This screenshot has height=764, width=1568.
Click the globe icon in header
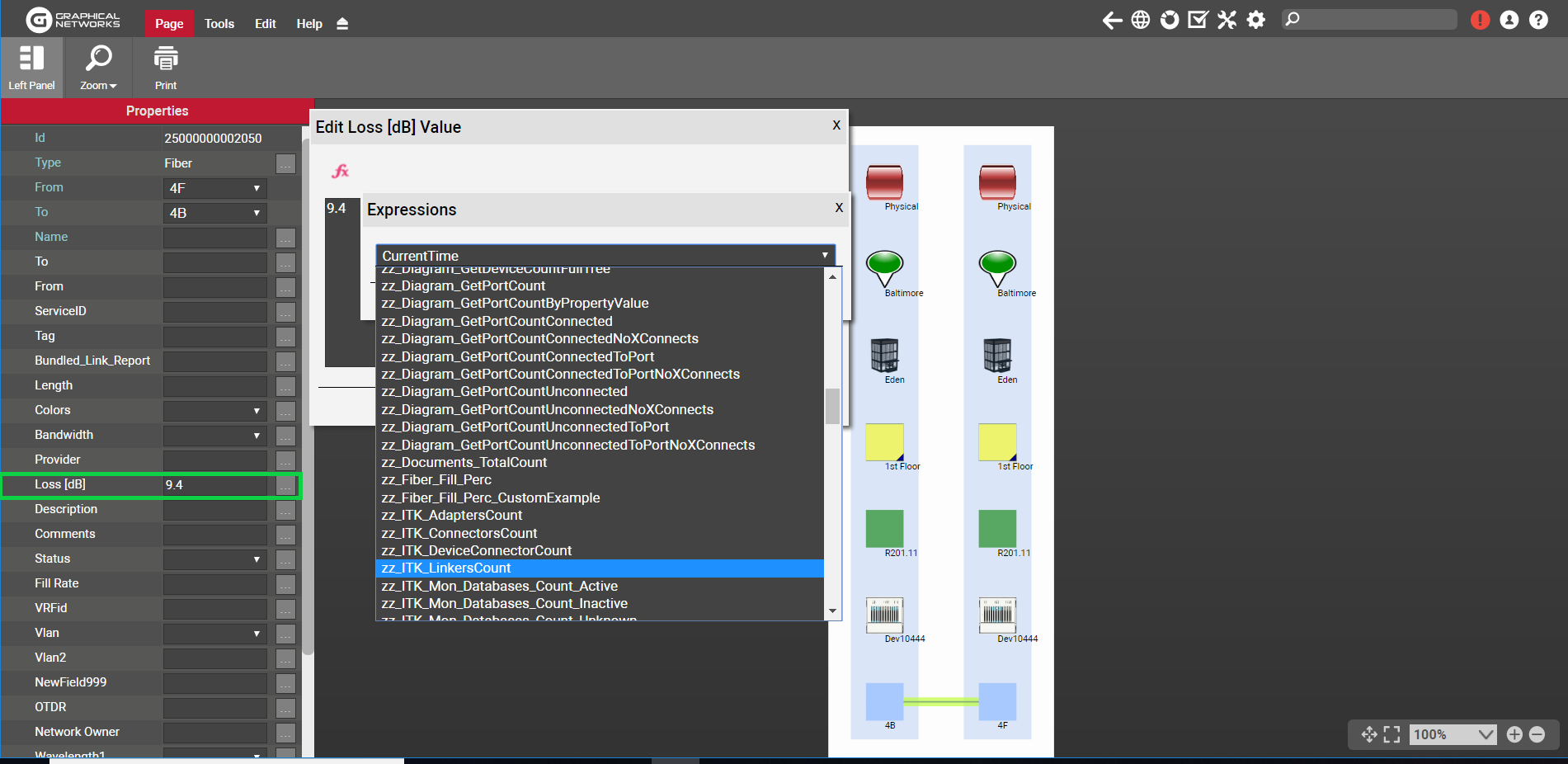pyautogui.click(x=1140, y=20)
